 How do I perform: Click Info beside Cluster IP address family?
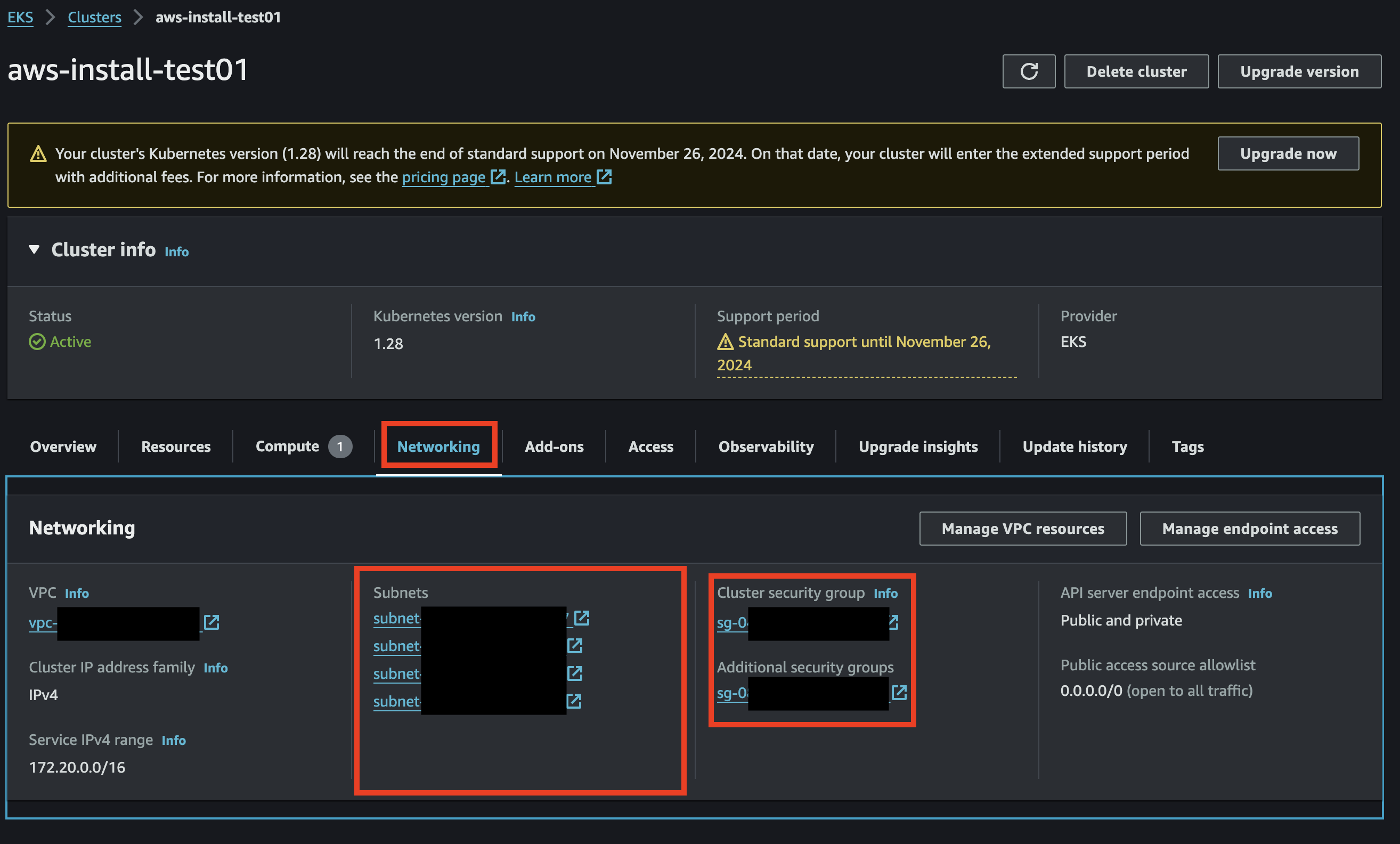coord(215,667)
